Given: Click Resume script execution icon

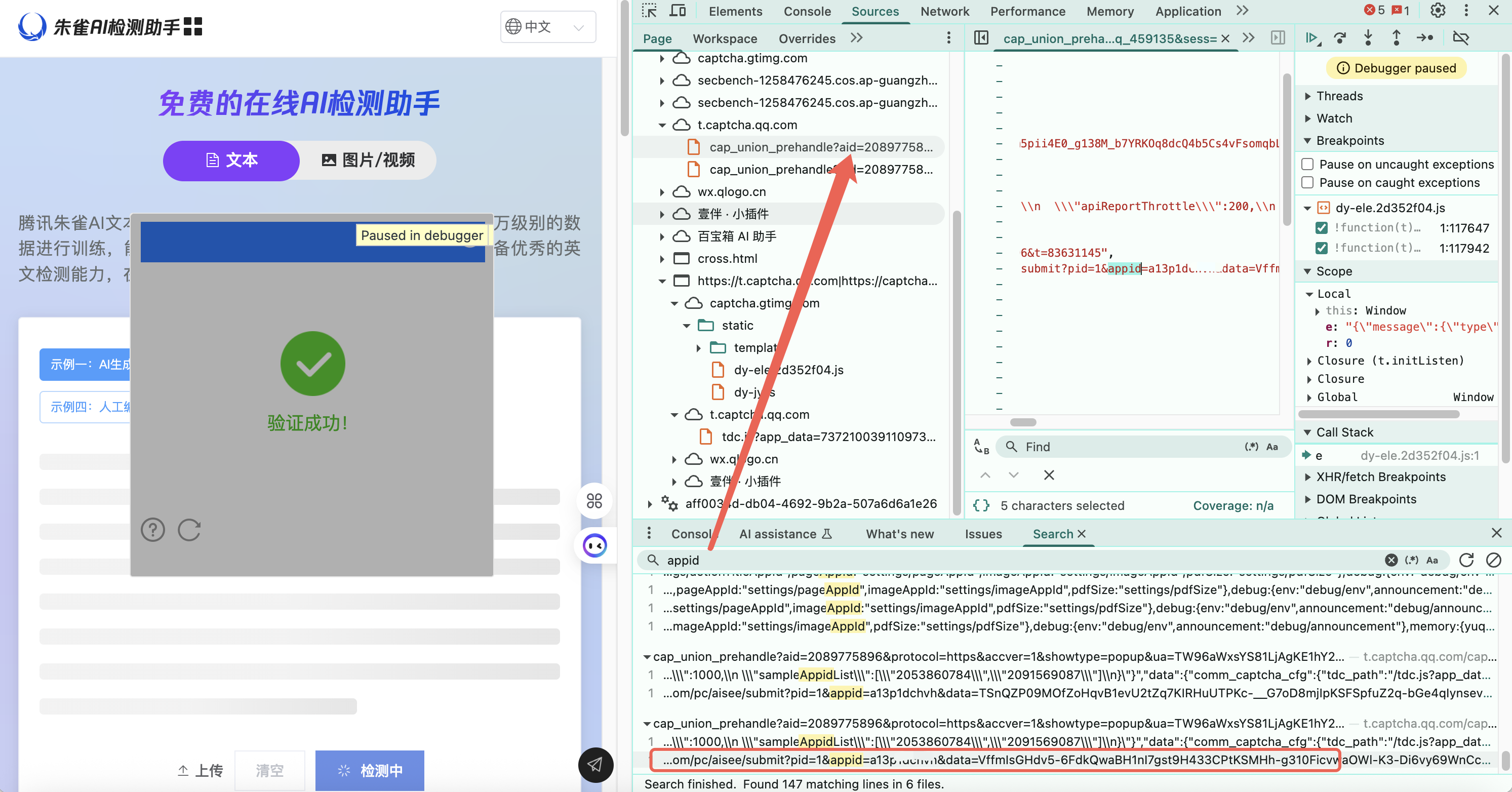Looking at the screenshot, I should point(1312,38).
